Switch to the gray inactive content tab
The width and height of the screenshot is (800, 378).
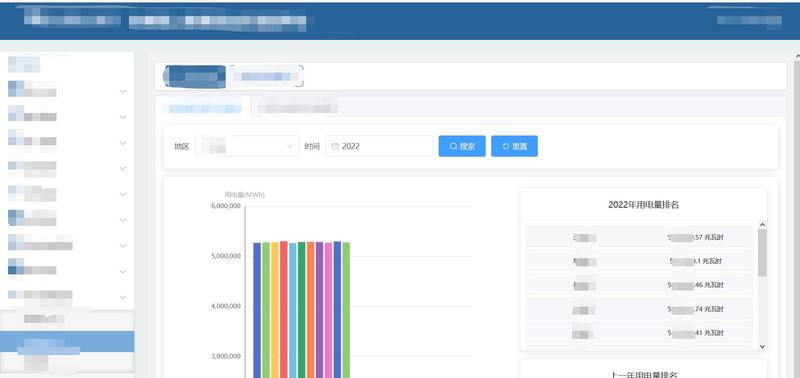click(297, 108)
